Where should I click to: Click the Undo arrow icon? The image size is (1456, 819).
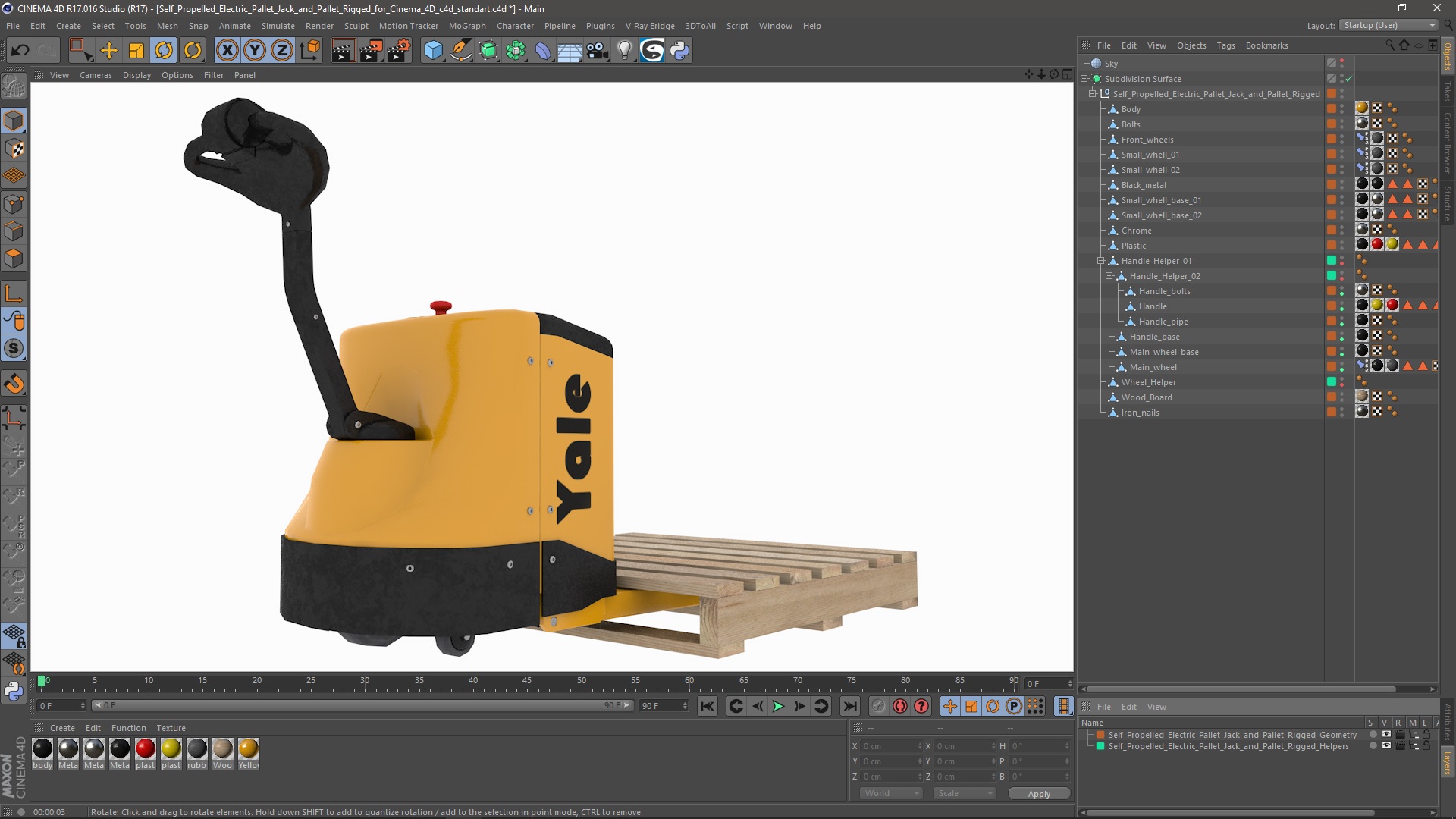(20, 51)
